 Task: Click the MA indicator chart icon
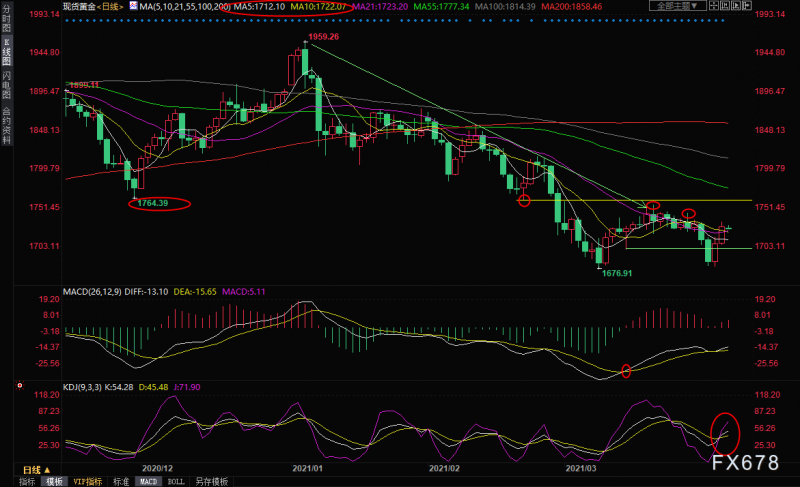(134, 6)
